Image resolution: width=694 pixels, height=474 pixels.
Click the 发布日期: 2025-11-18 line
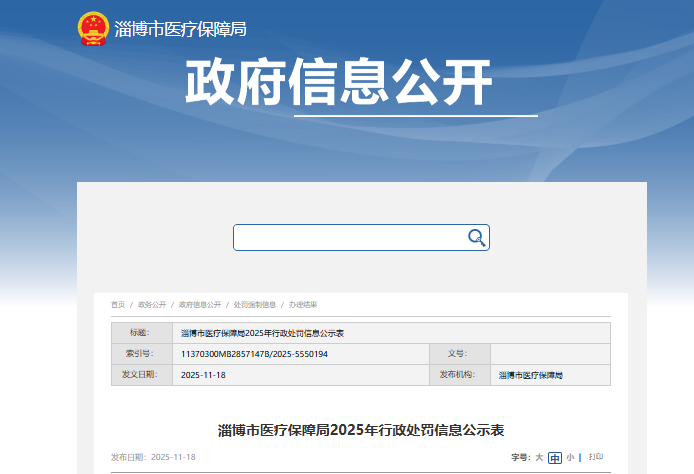point(153,457)
